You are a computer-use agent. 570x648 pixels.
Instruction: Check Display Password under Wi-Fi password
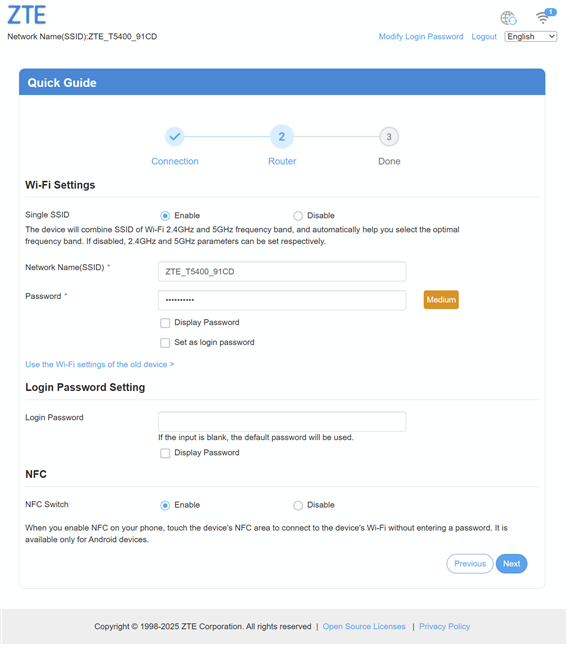pyautogui.click(x=165, y=323)
